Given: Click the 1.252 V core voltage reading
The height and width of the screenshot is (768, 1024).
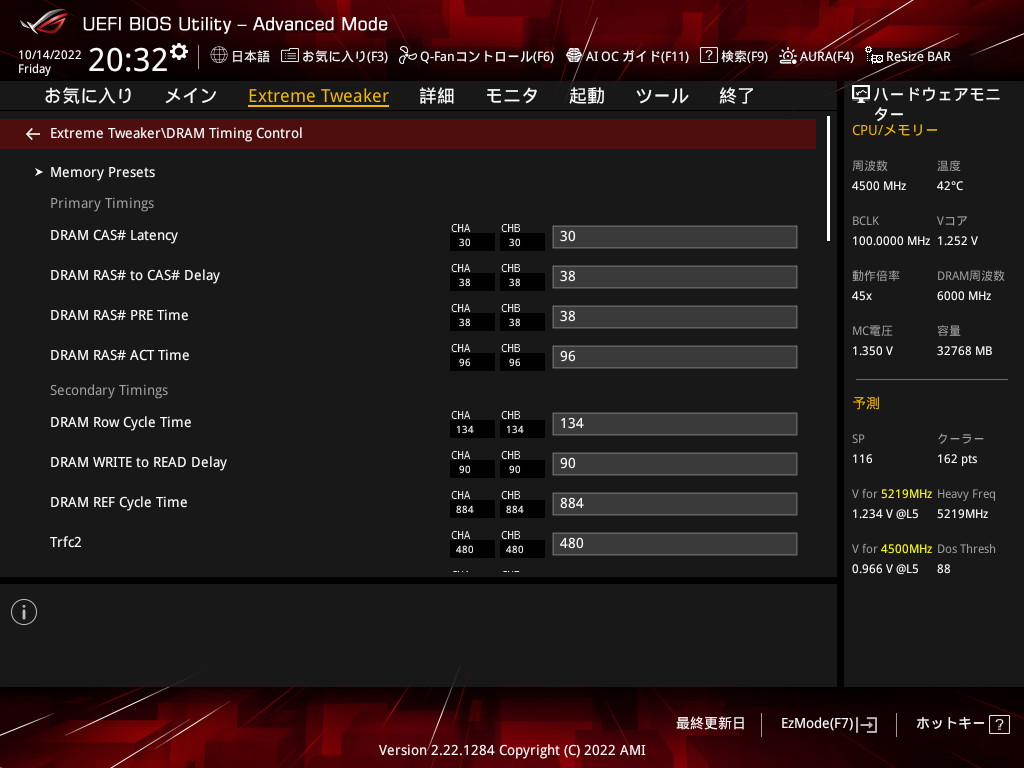Looking at the screenshot, I should point(957,241).
